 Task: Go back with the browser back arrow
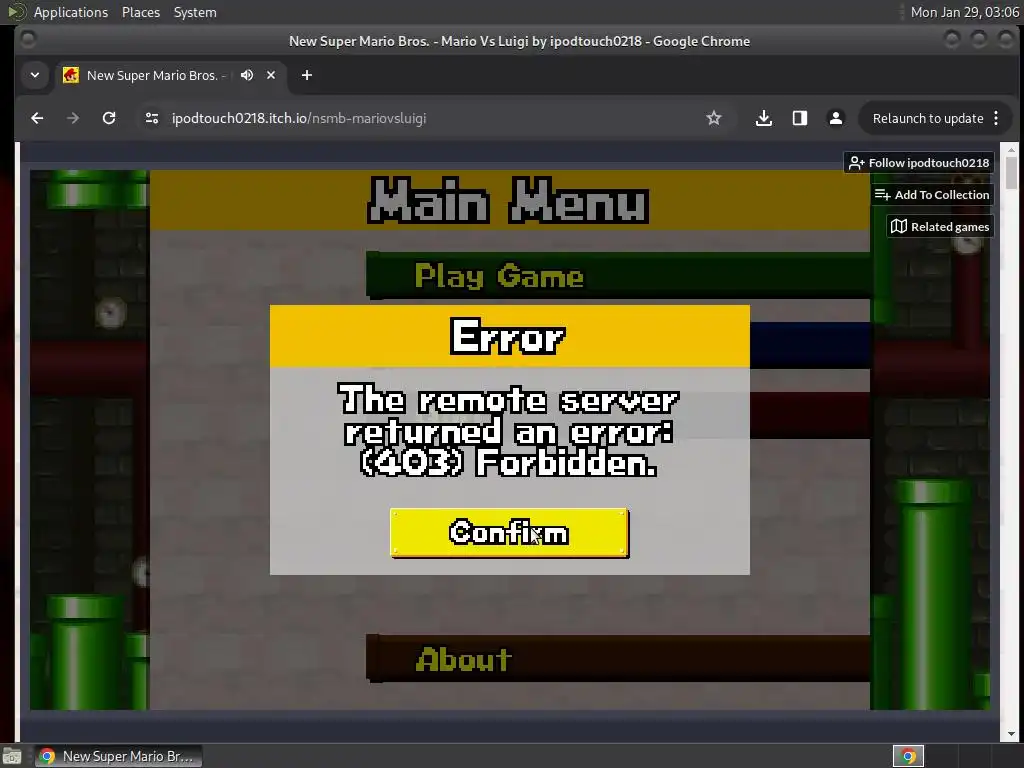[x=37, y=118]
